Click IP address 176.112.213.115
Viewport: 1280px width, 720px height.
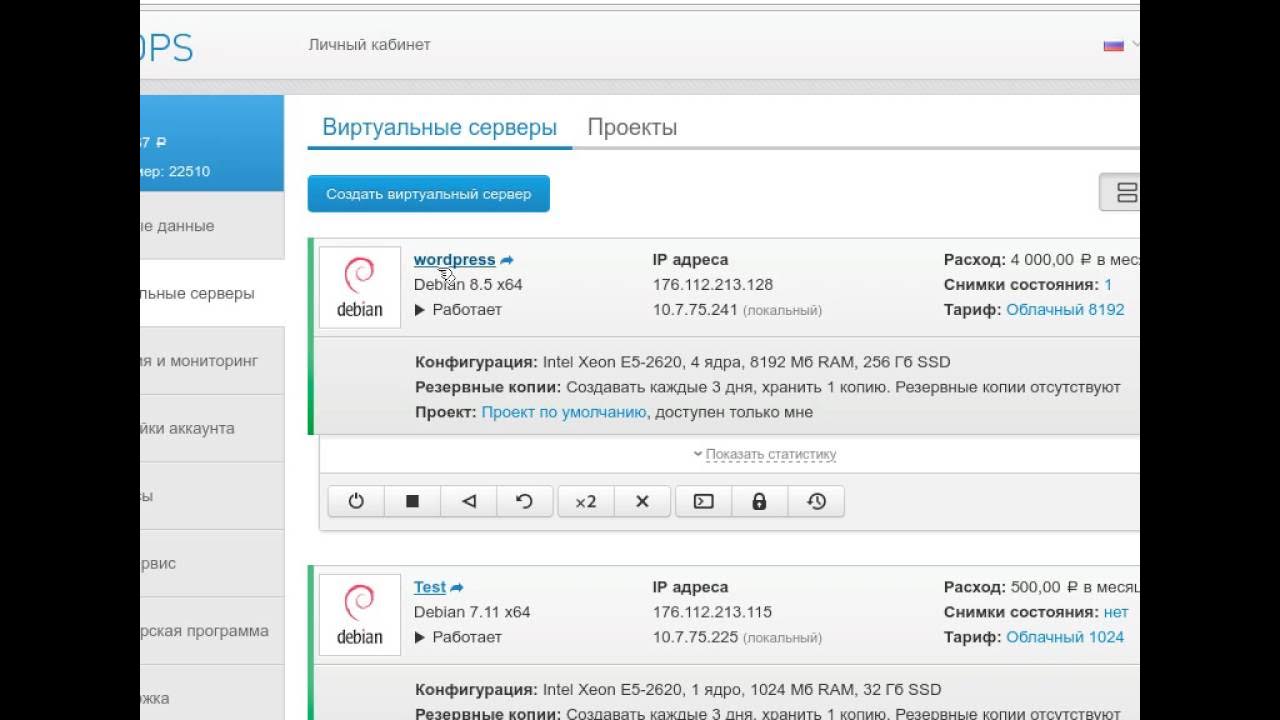click(x=713, y=612)
